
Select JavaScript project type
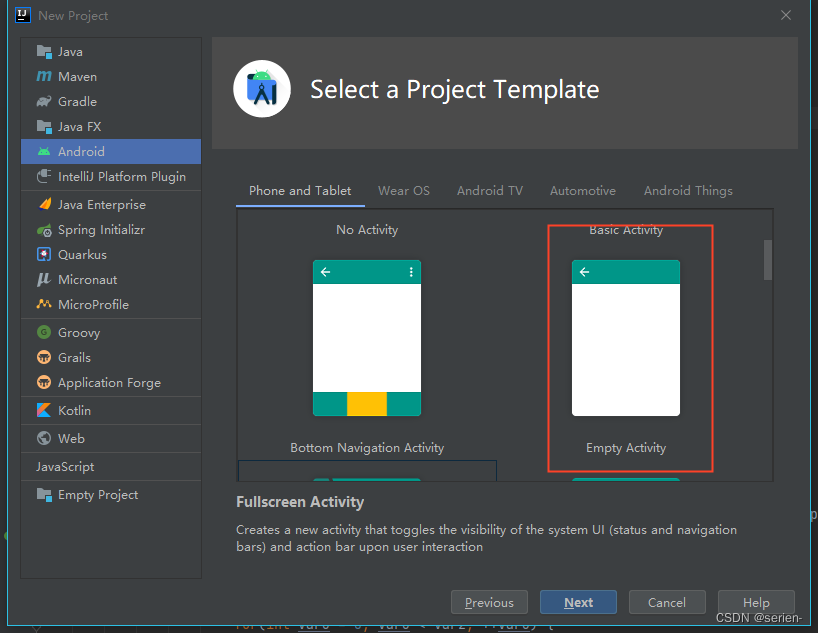point(111,467)
